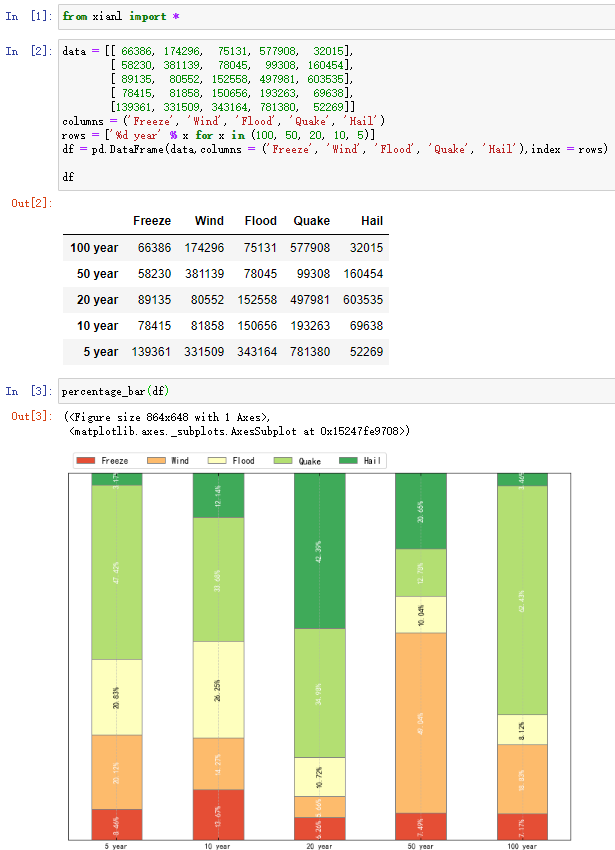Click into the data definition code cell

[x=336, y=114]
